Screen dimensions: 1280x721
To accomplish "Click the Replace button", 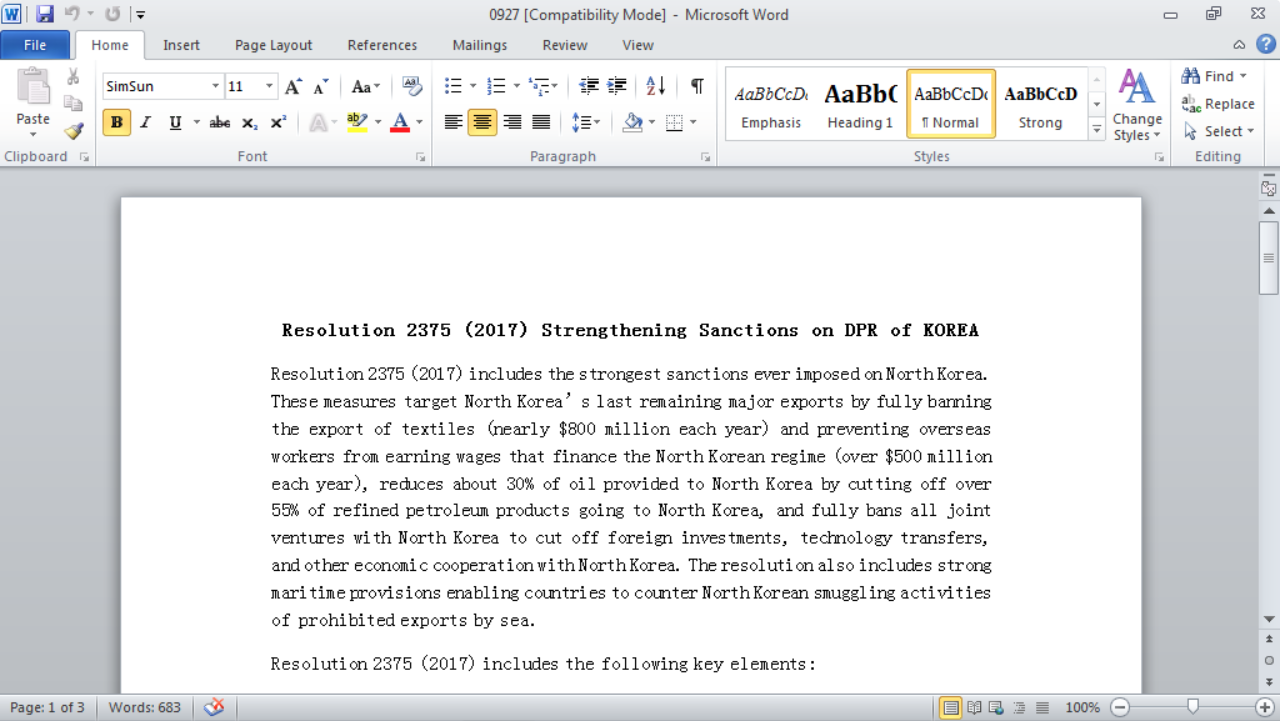I will [1218, 104].
